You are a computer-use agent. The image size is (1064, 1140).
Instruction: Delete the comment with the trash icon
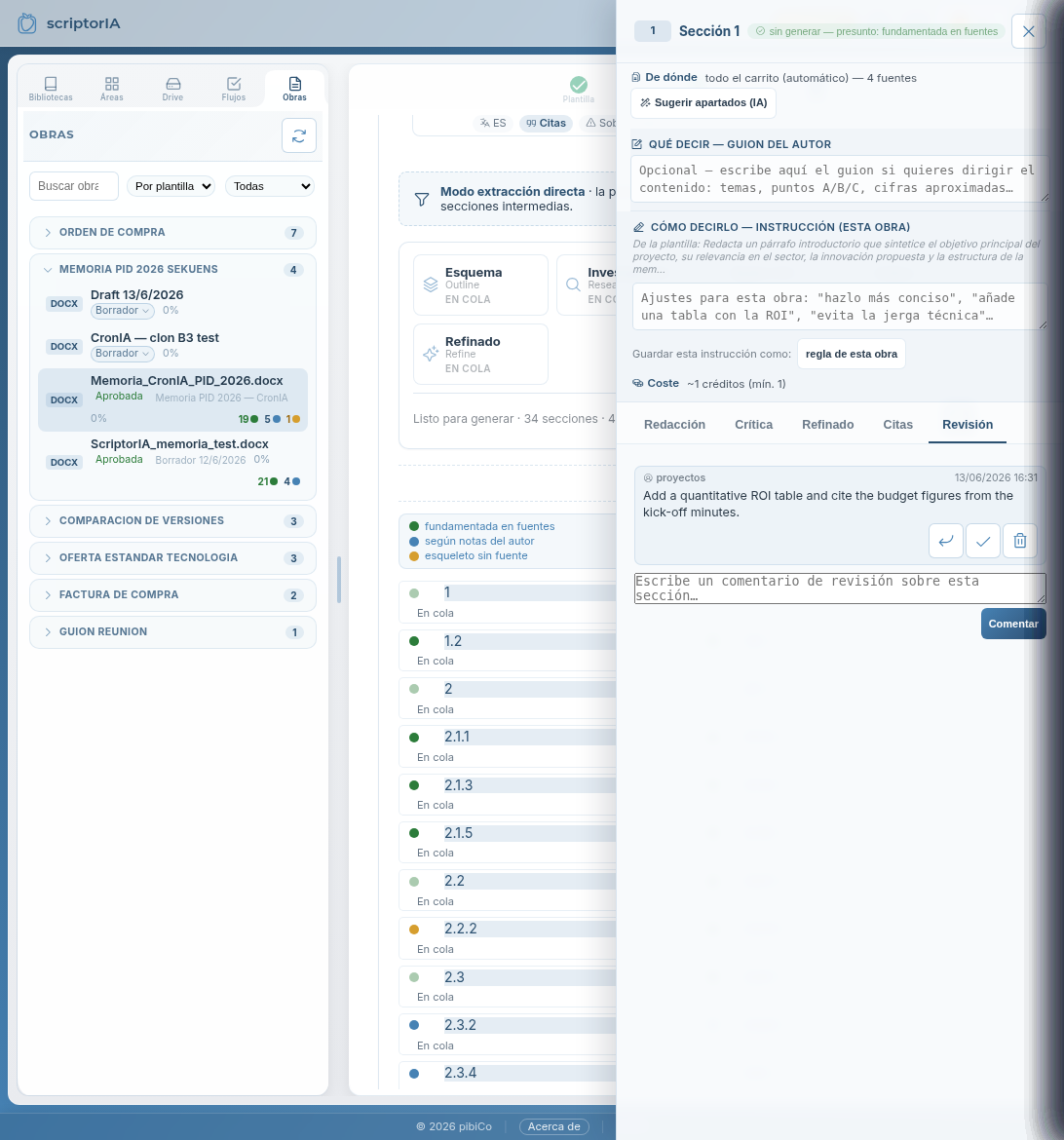tap(1020, 540)
